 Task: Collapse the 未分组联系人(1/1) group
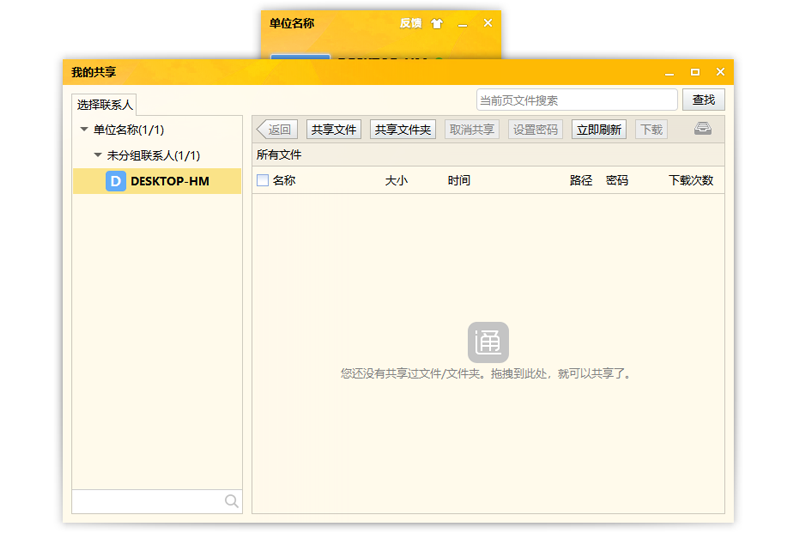point(98,156)
